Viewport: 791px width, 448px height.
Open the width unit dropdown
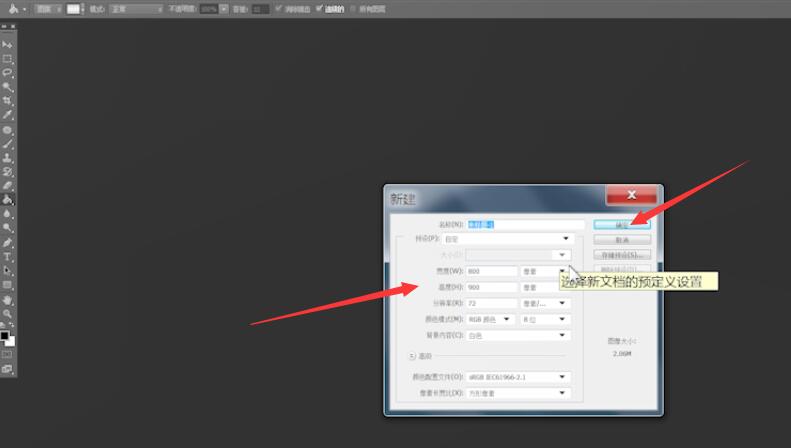(x=546, y=271)
